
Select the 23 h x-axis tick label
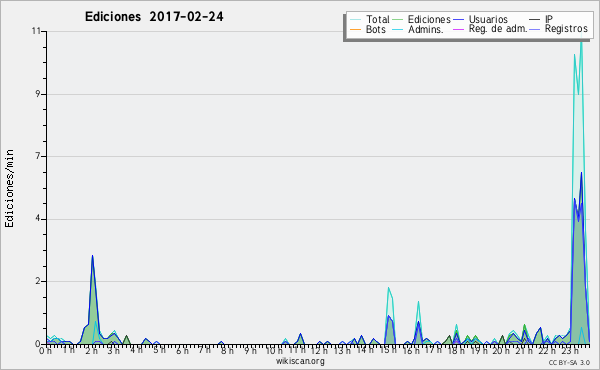tap(570, 350)
